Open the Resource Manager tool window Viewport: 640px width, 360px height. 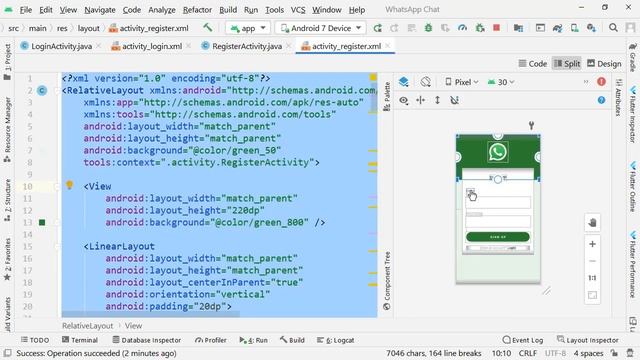click(x=7, y=130)
